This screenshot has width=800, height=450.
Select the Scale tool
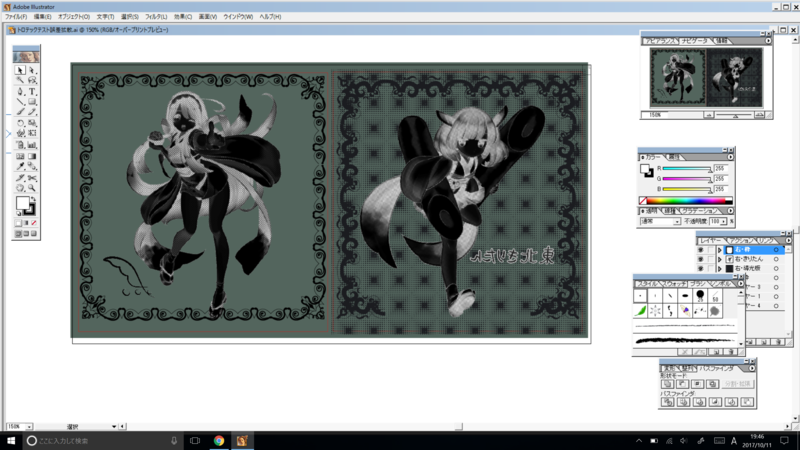tap(32, 123)
